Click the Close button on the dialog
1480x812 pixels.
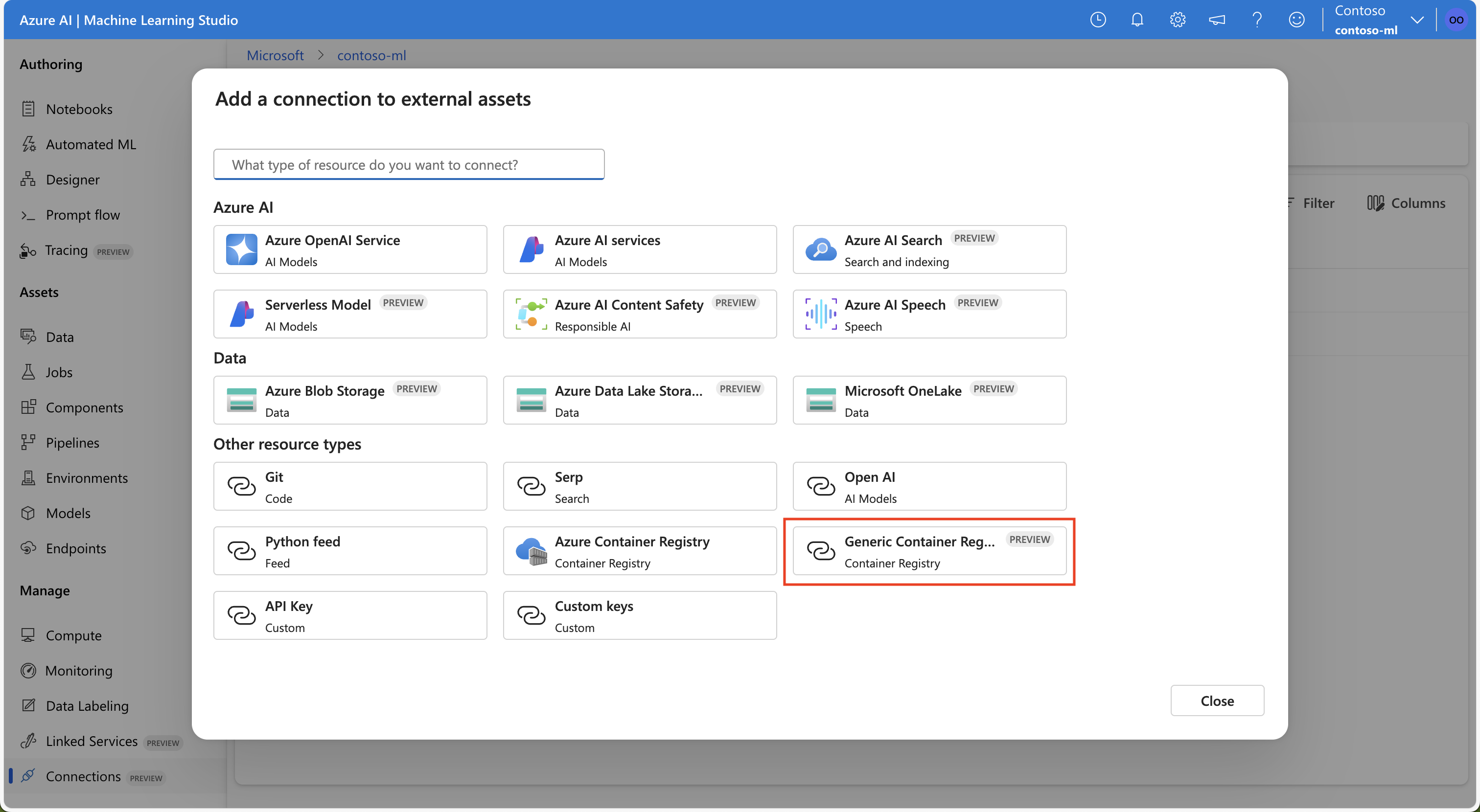click(x=1217, y=699)
